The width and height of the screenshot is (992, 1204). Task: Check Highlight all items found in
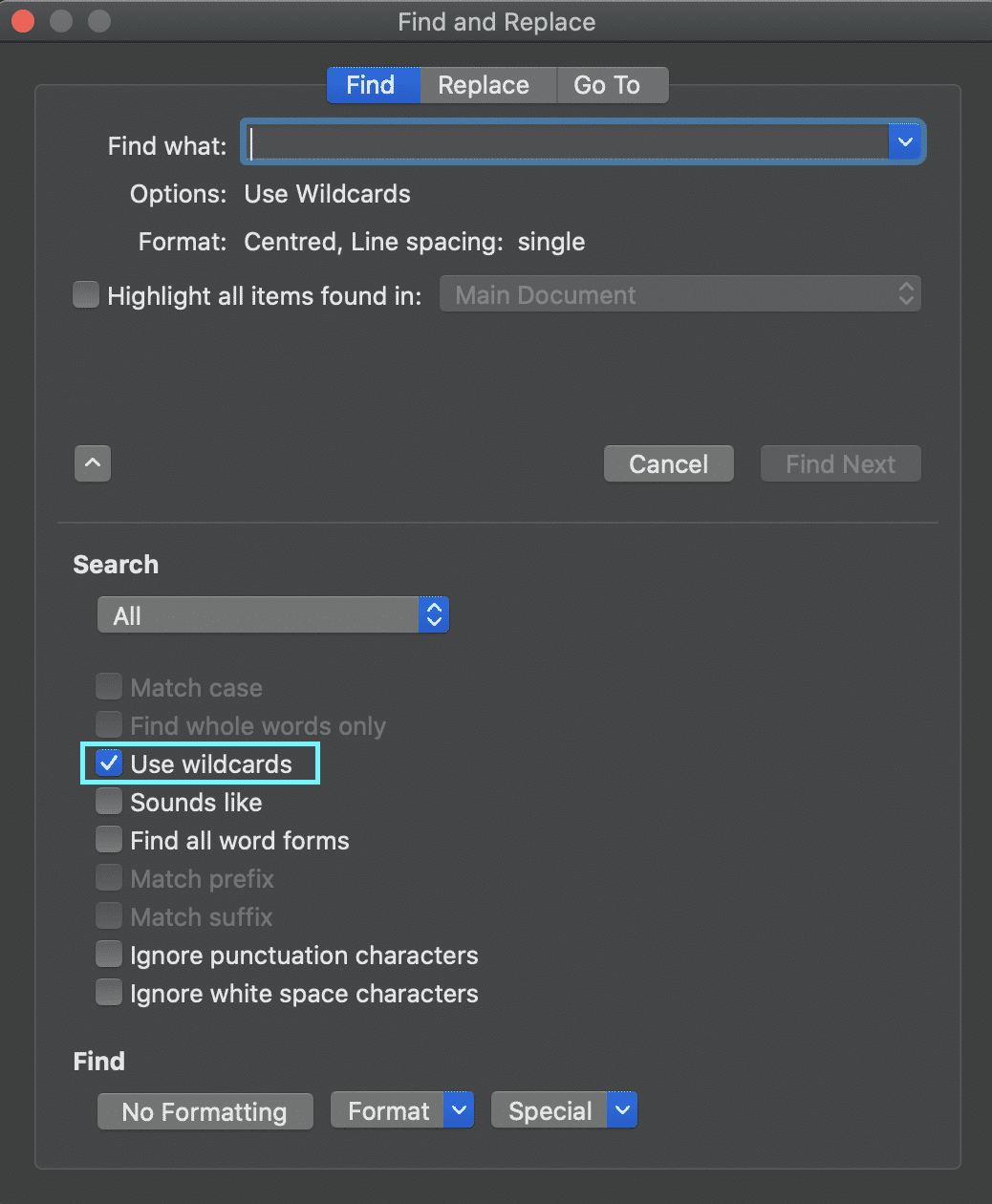[x=86, y=295]
